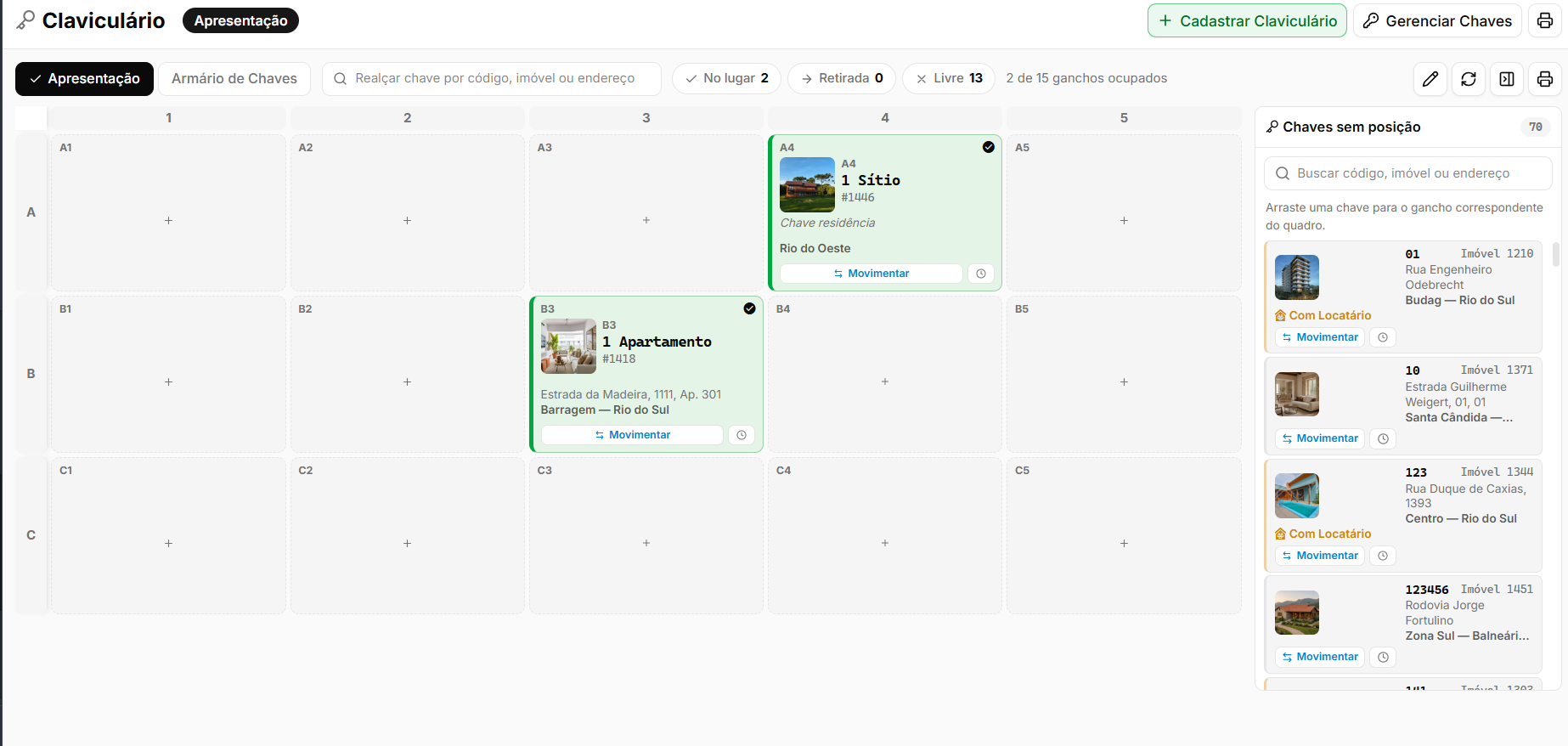This screenshot has height=746, width=1568.
Task: Click the Sítio property thumbnail in A4
Action: [x=807, y=184]
